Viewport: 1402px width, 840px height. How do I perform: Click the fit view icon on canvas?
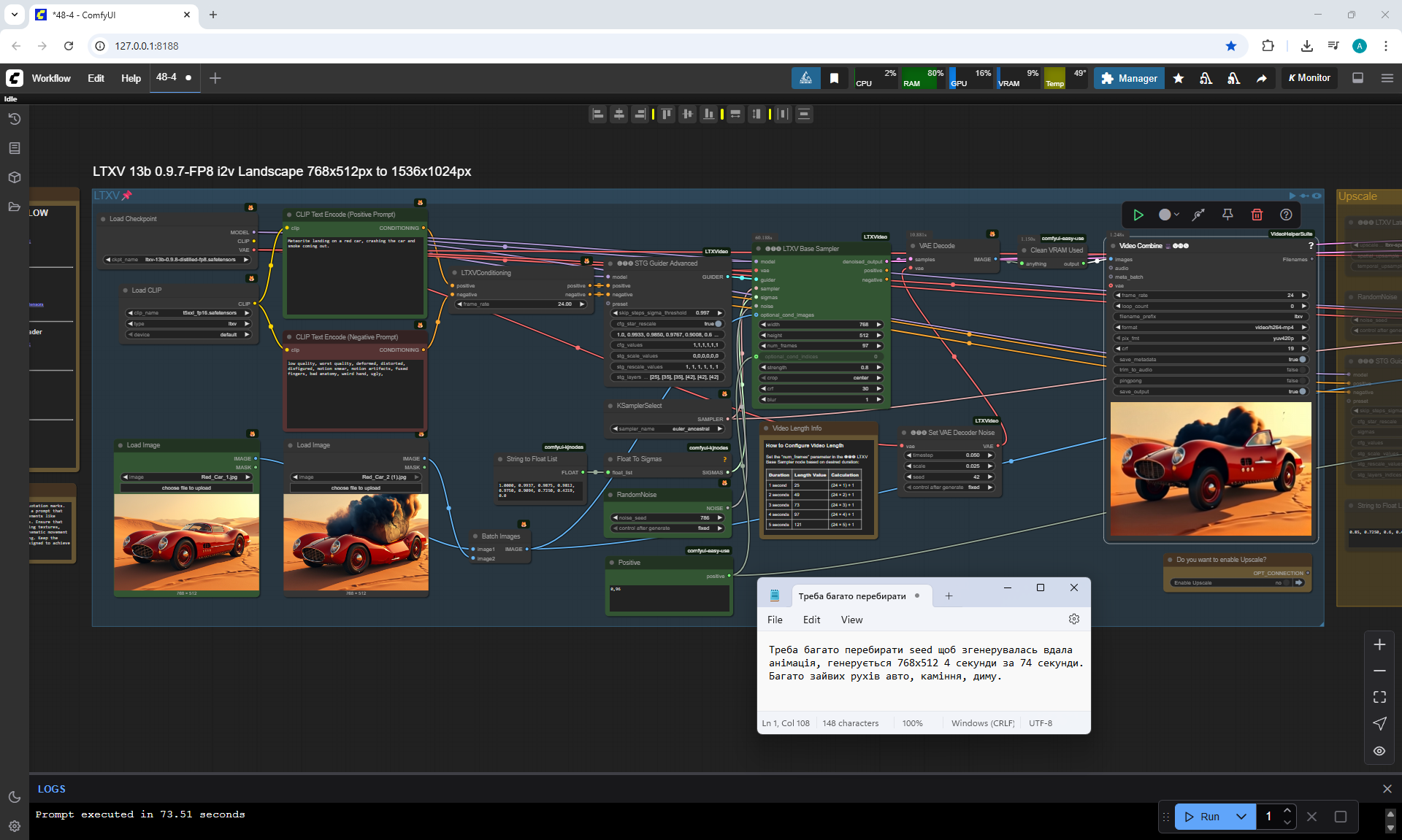(x=1379, y=697)
